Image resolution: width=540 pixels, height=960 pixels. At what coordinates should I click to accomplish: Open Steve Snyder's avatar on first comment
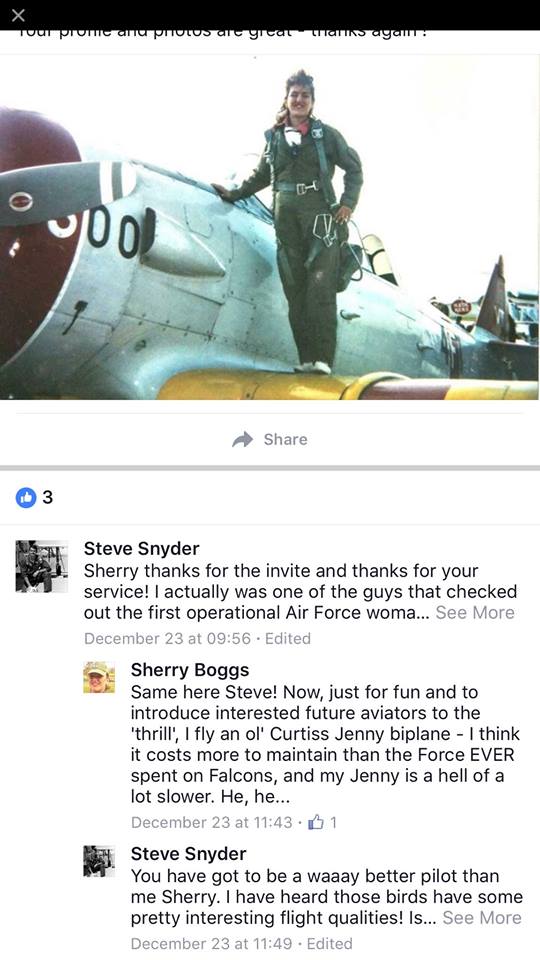click(x=42, y=566)
